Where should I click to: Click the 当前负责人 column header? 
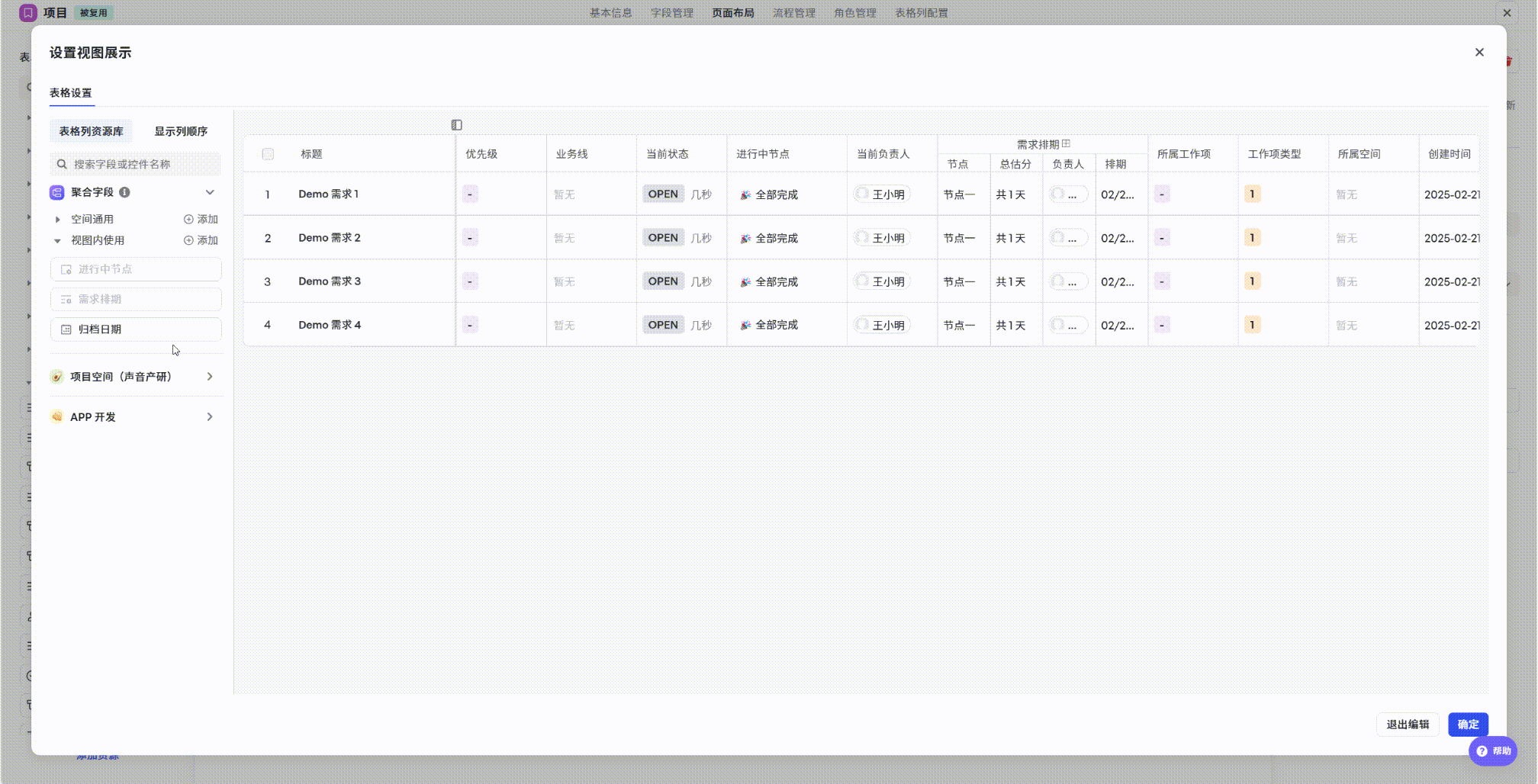[x=883, y=154]
